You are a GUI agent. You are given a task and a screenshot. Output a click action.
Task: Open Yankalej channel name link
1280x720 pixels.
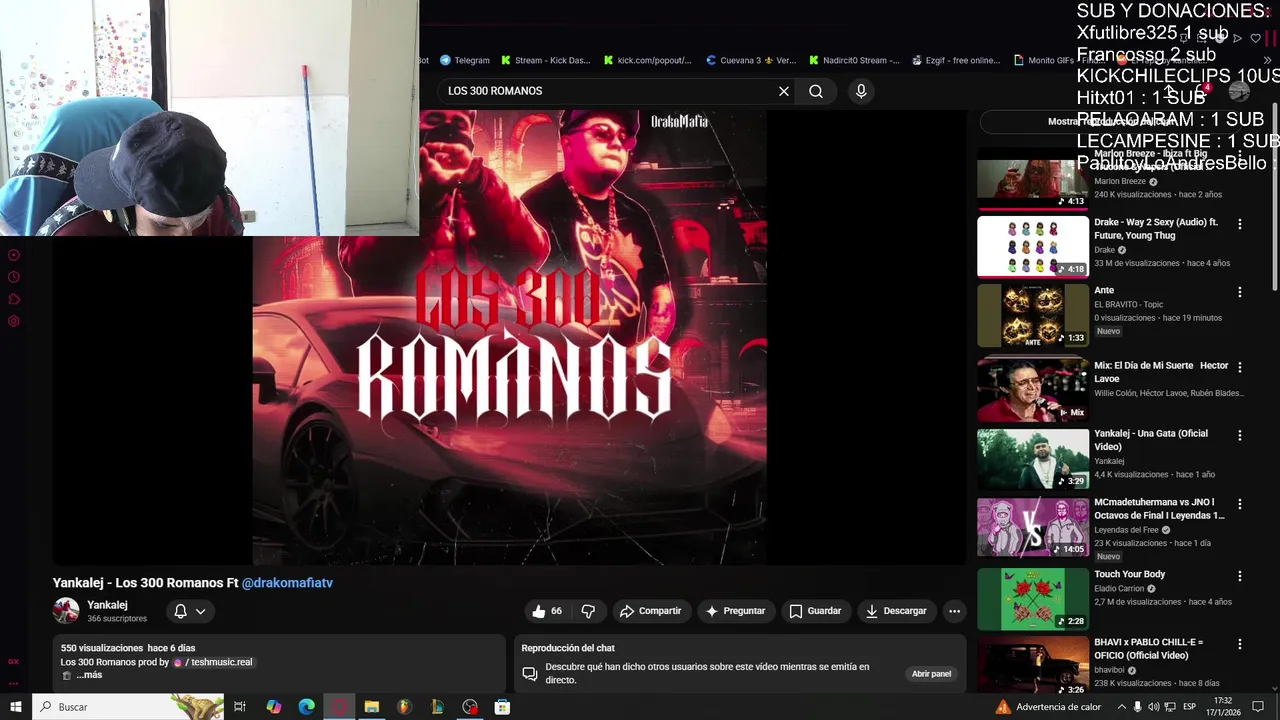pos(107,605)
